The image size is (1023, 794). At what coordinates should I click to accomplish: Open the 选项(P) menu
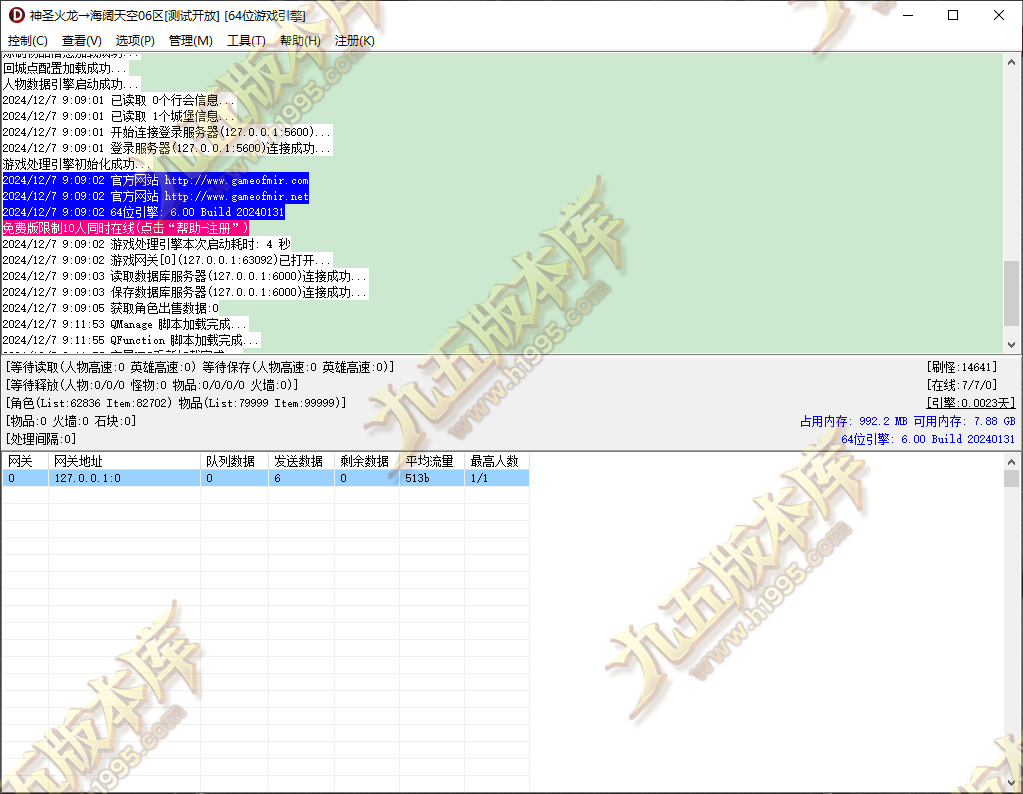[135, 40]
